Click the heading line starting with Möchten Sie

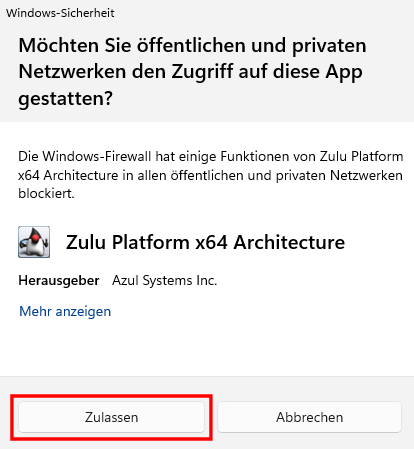192,45
